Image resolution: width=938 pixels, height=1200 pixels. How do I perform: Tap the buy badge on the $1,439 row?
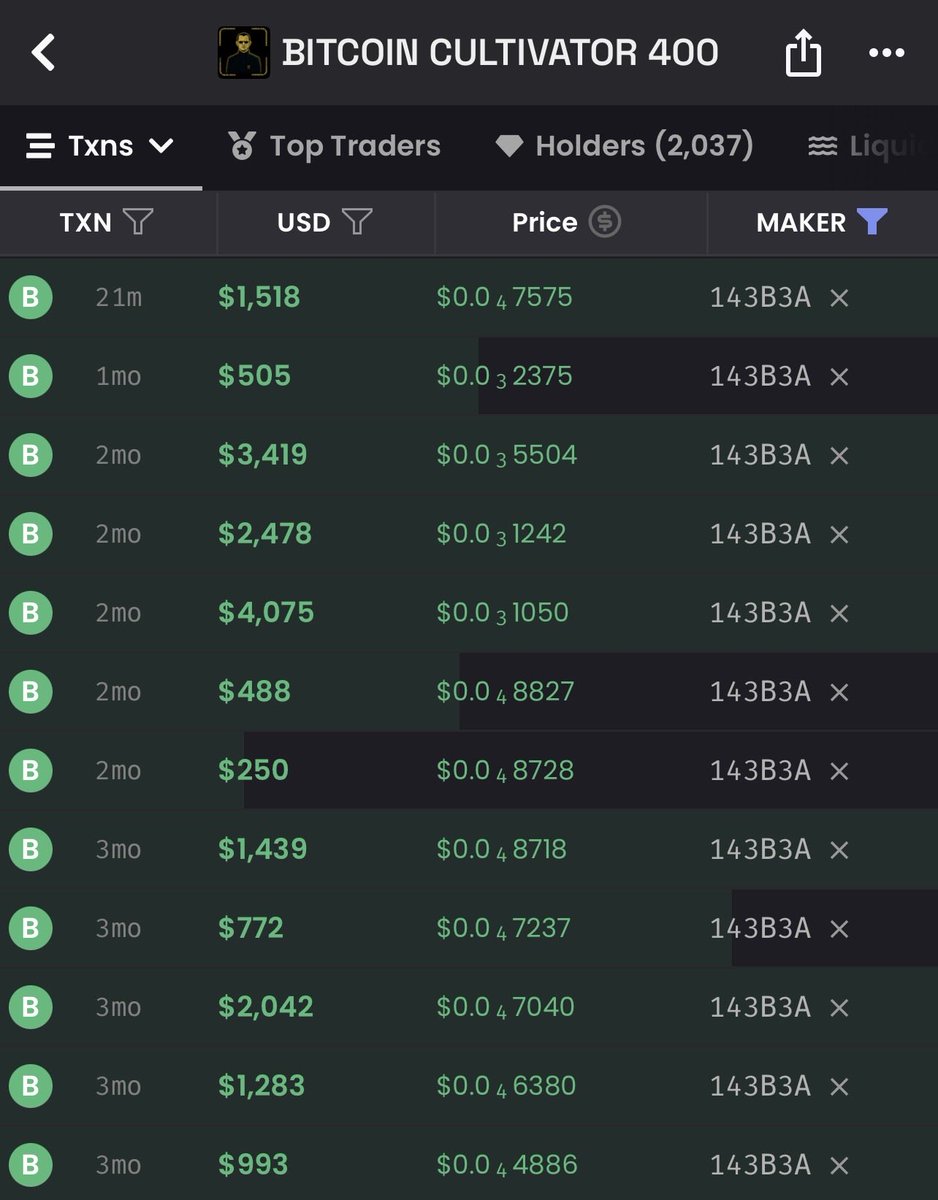click(30, 850)
